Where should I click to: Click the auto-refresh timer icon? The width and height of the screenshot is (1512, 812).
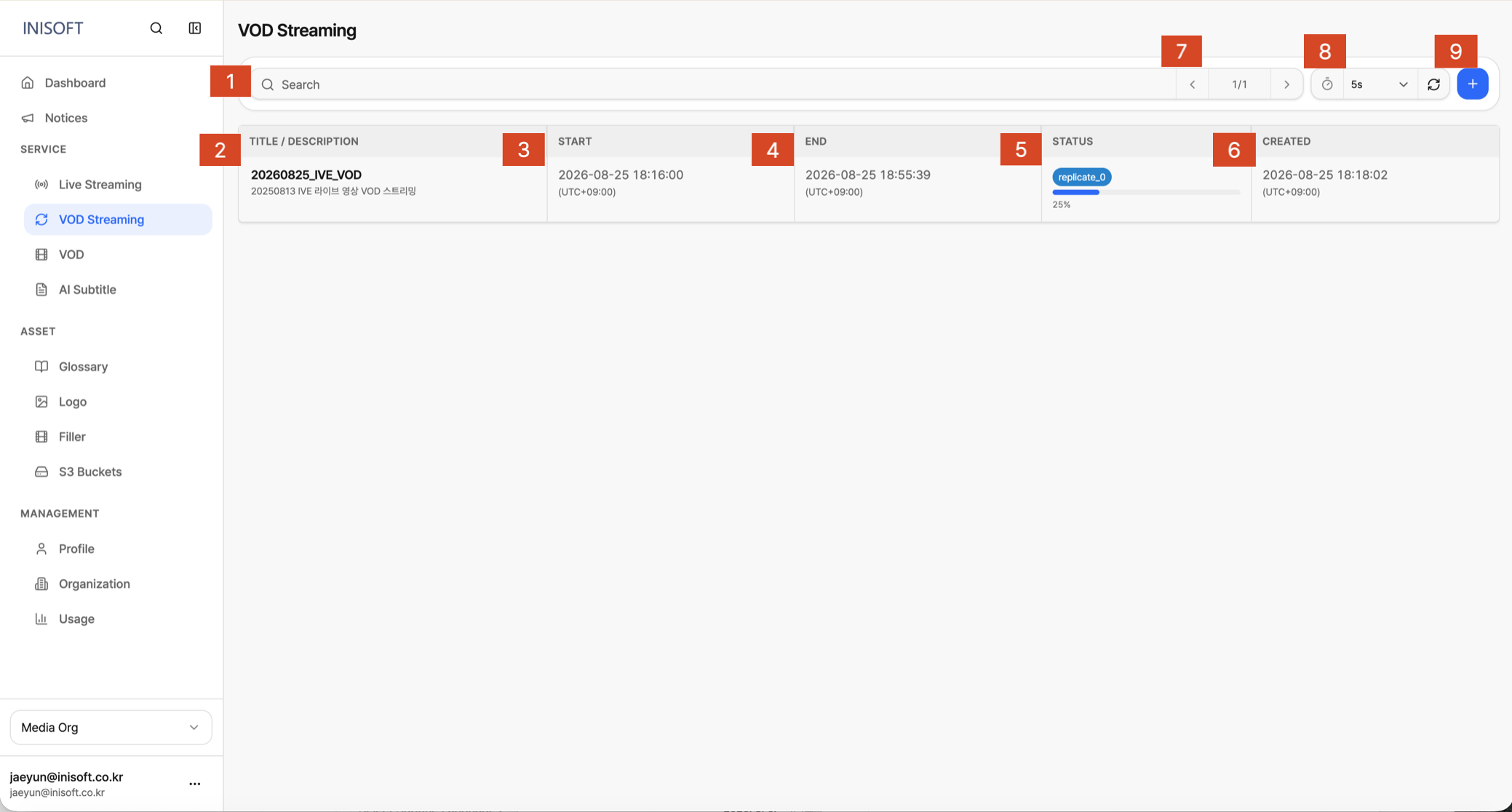[1327, 84]
